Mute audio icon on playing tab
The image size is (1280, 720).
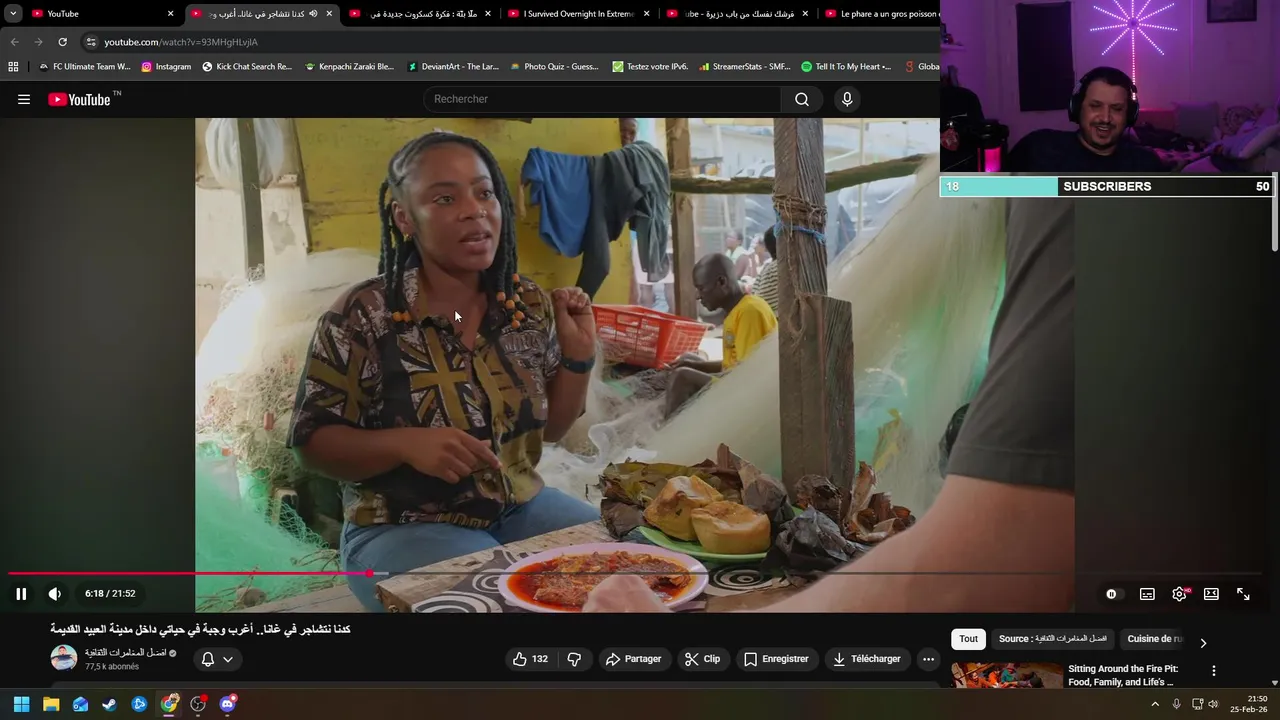coord(313,14)
